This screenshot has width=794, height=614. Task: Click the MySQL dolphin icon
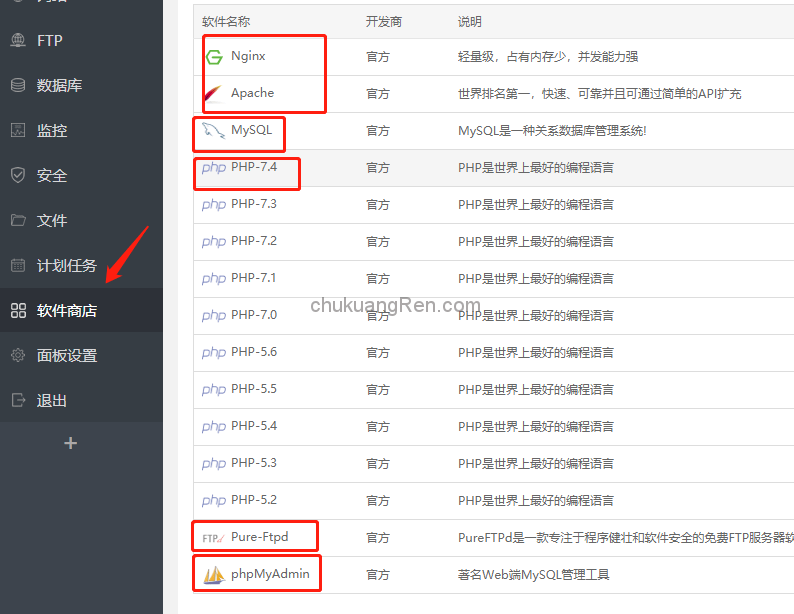[213, 131]
